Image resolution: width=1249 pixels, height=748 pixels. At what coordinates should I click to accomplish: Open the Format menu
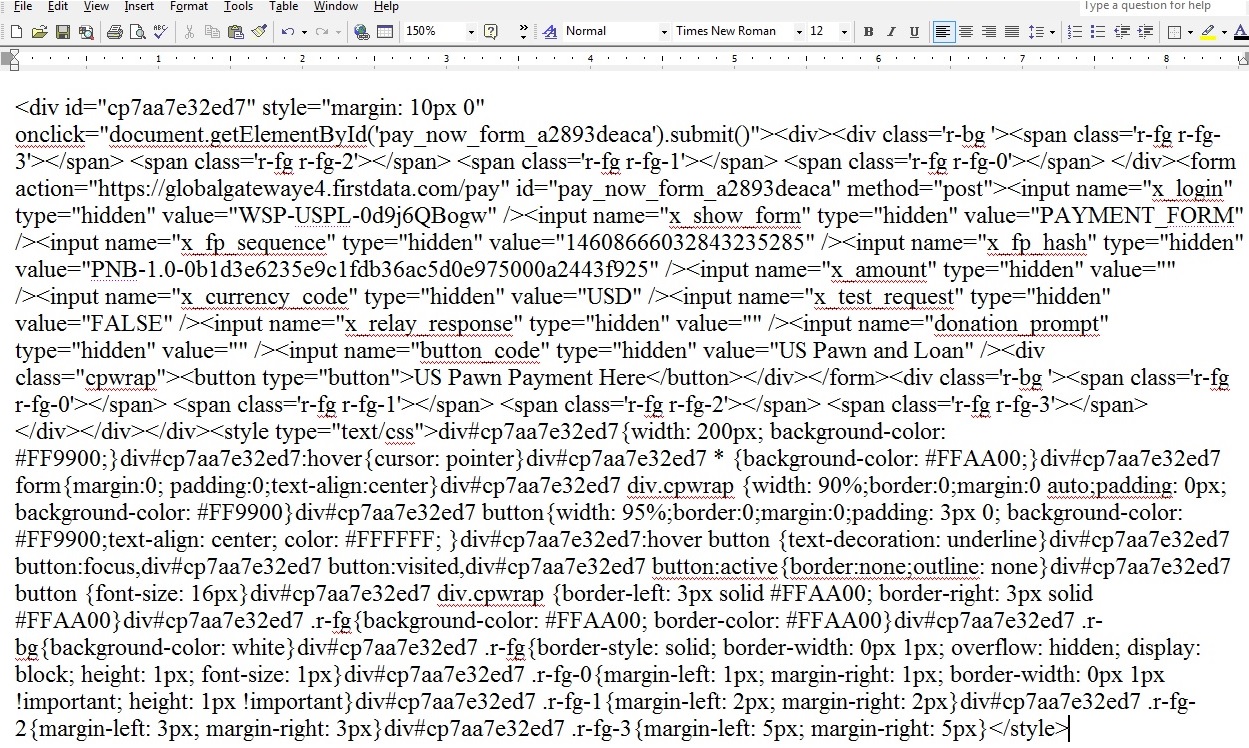(189, 6)
